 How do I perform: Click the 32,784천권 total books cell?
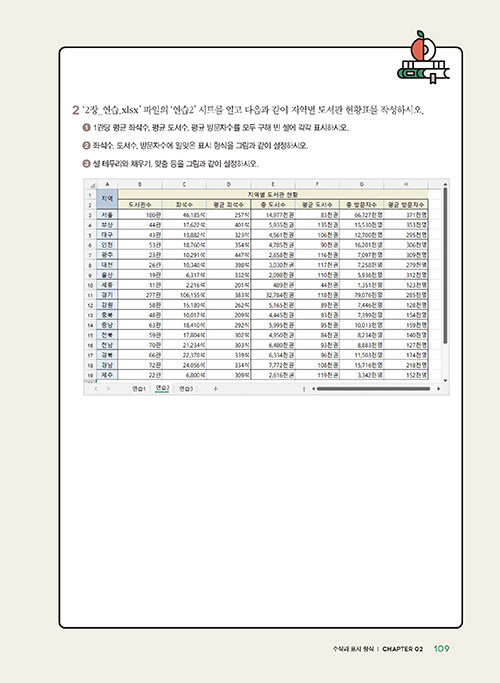(x=273, y=295)
